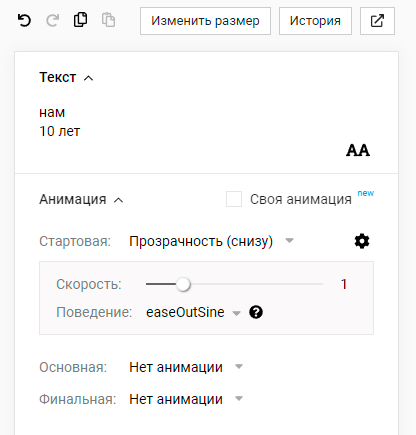
Task: Click the undo arrow icon
Action: click(x=24, y=21)
